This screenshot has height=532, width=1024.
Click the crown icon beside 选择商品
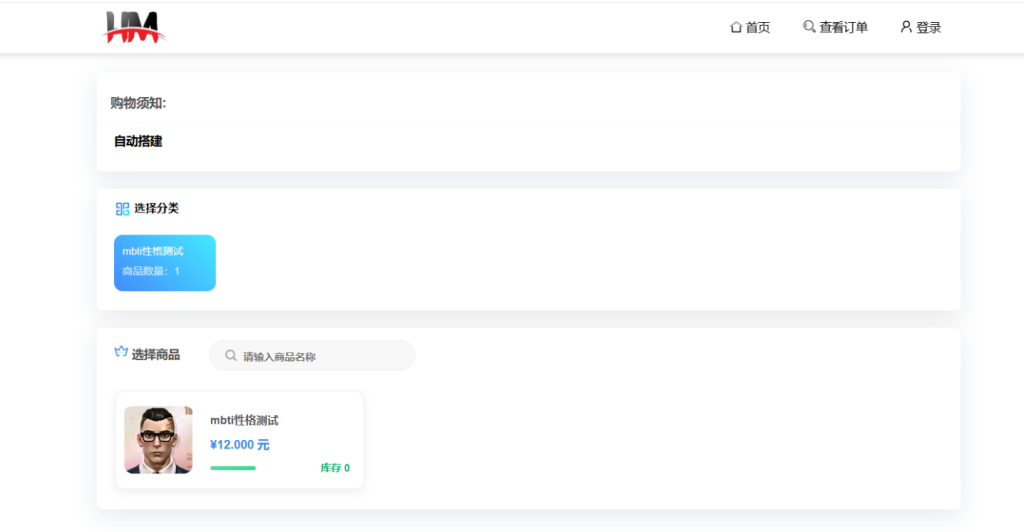(121, 353)
